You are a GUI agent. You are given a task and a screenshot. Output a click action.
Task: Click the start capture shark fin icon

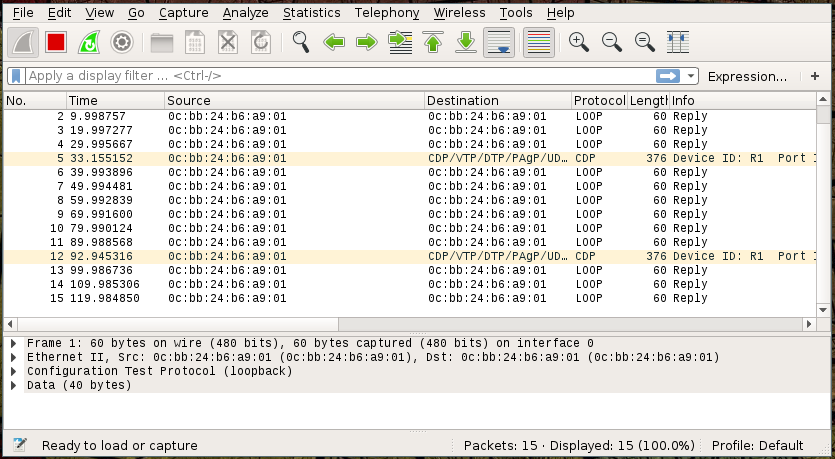tap(23, 42)
